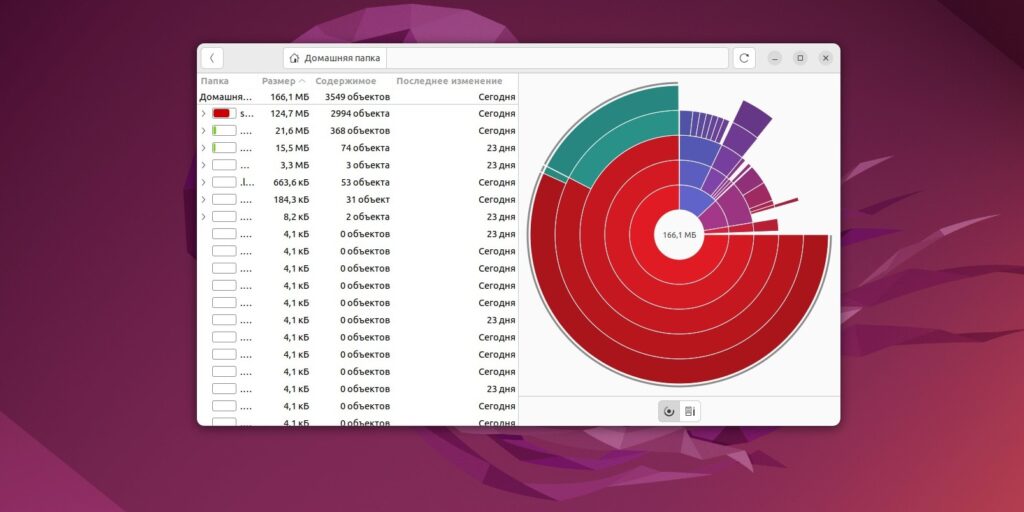This screenshot has height=512, width=1024.
Task: Click the 31 объект cell
Action: tap(368, 199)
